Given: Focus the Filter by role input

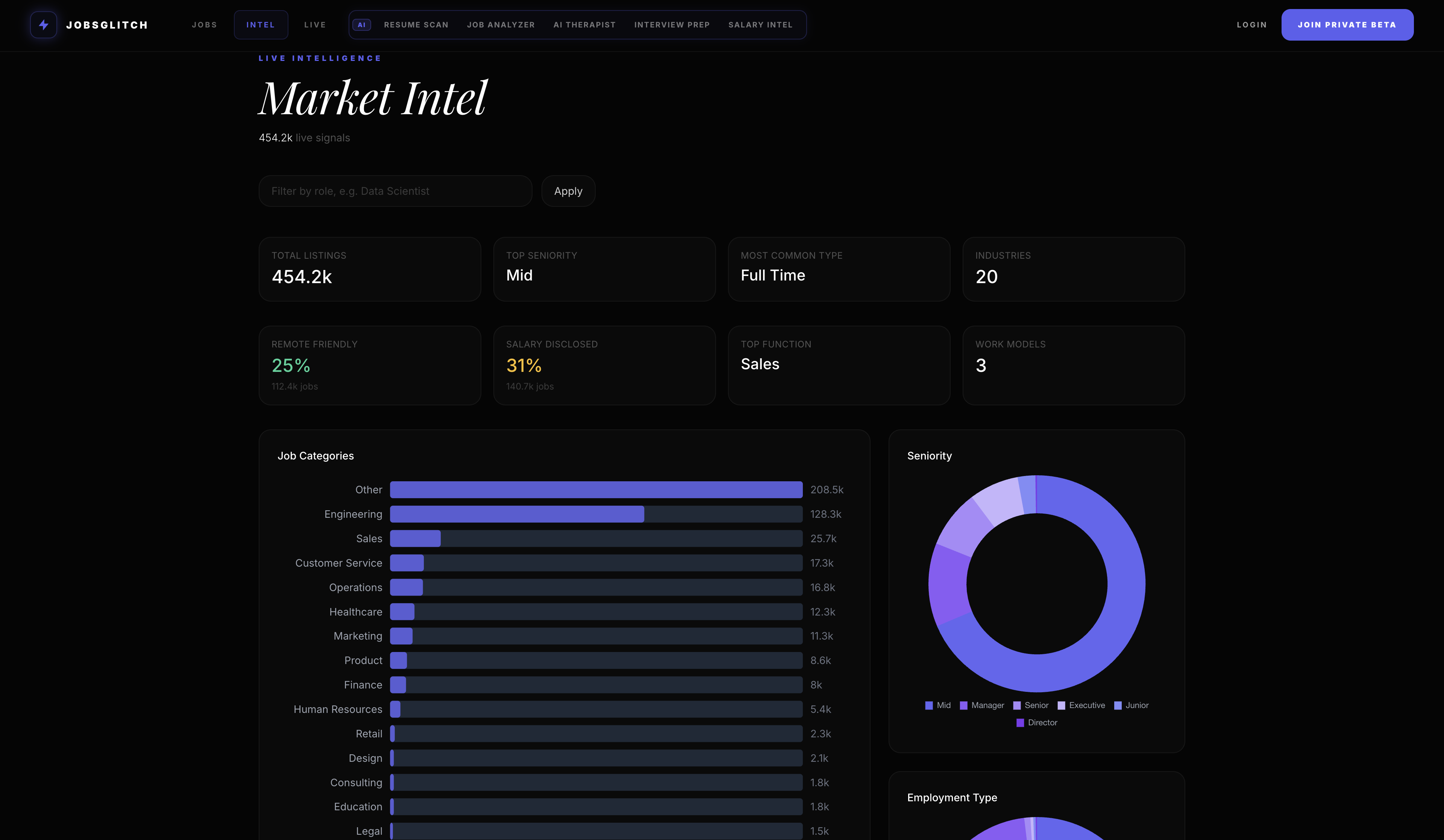Looking at the screenshot, I should [395, 191].
